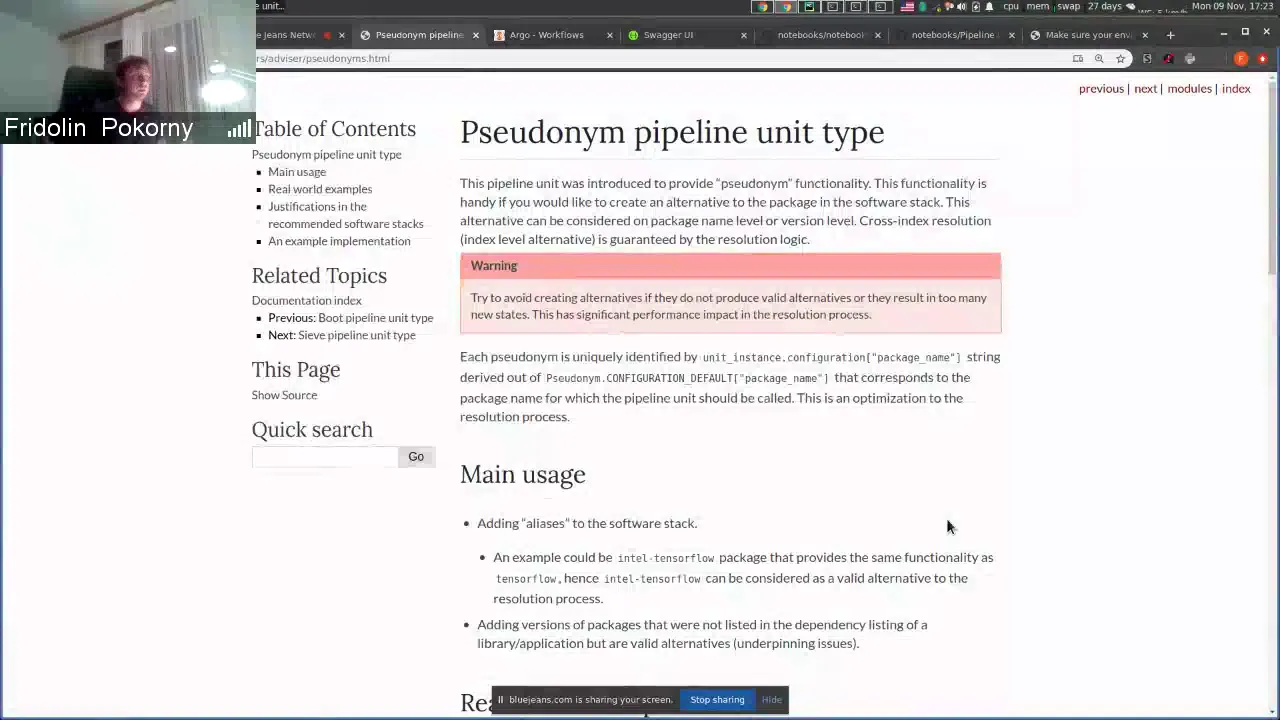
Task: Open the notification bell in the tray
Action: [989, 7]
